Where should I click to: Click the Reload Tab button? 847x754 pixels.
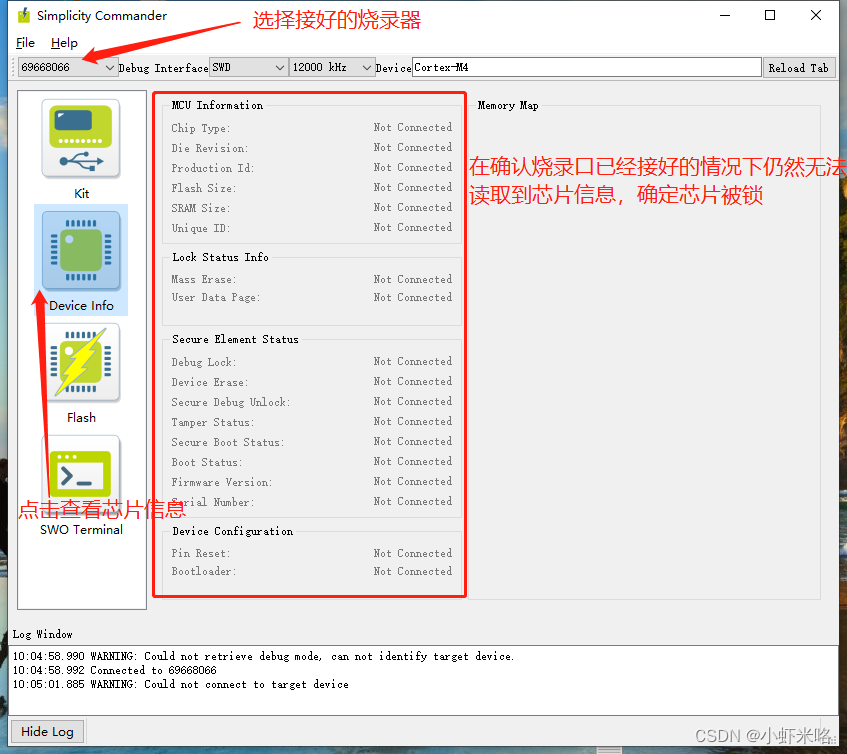click(x=798, y=68)
